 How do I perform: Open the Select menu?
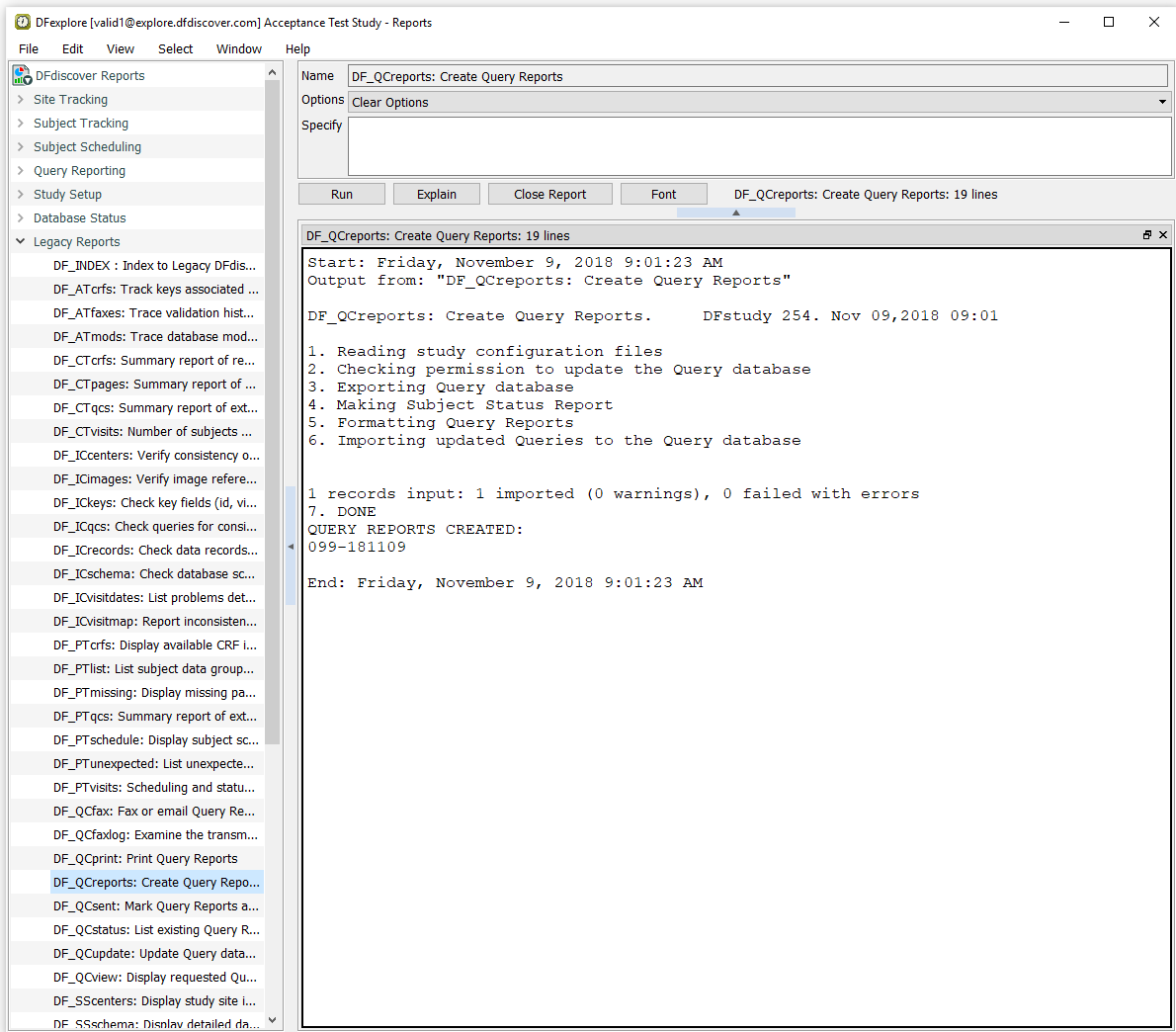pos(176,48)
